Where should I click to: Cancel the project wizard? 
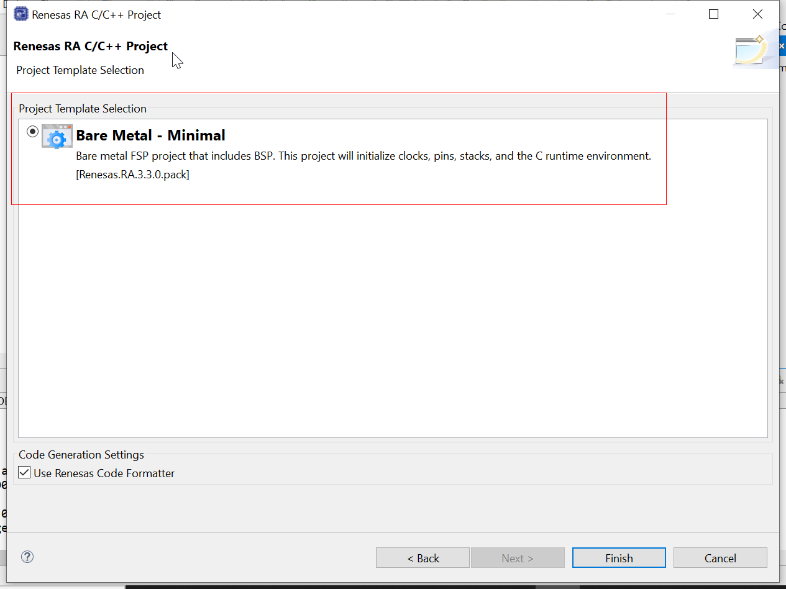(719, 558)
